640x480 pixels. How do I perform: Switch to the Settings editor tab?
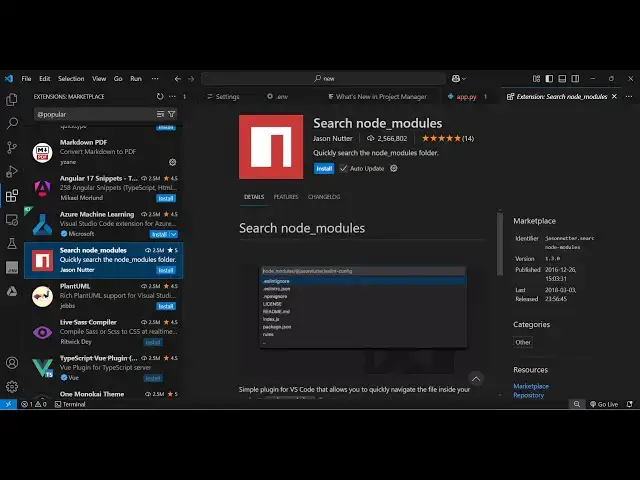tap(223, 96)
